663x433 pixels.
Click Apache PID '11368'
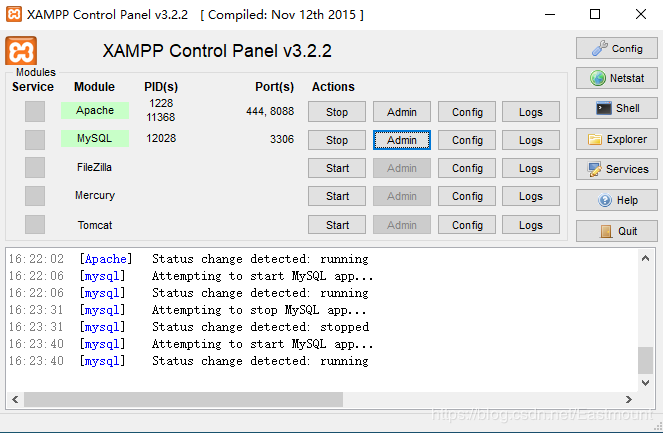click(161, 117)
